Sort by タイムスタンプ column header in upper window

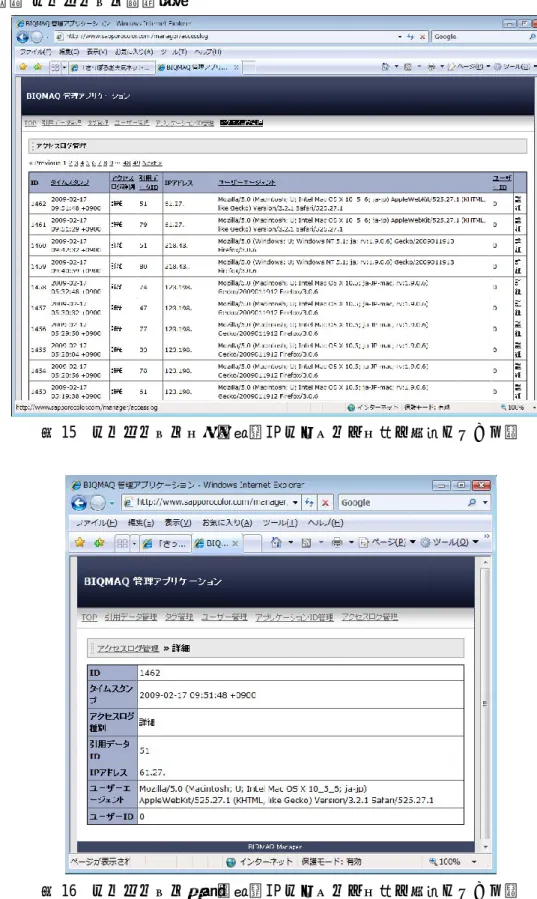point(70,182)
